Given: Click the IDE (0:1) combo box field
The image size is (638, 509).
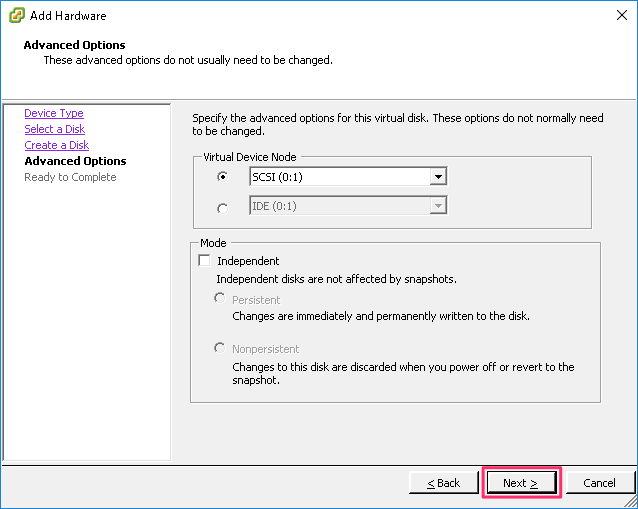Looking at the screenshot, I should (348, 206).
